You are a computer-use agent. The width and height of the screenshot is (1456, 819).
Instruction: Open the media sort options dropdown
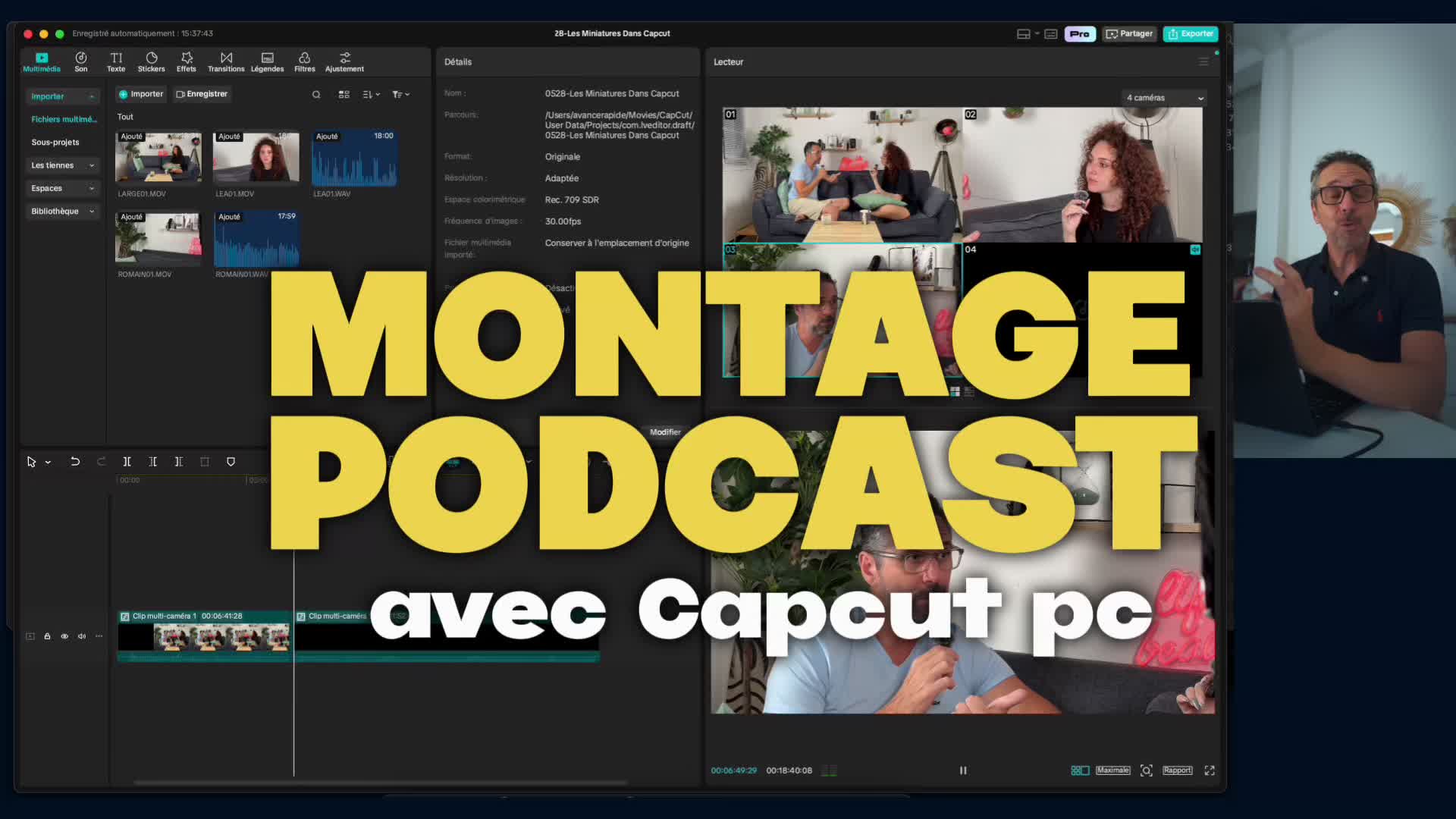click(372, 95)
